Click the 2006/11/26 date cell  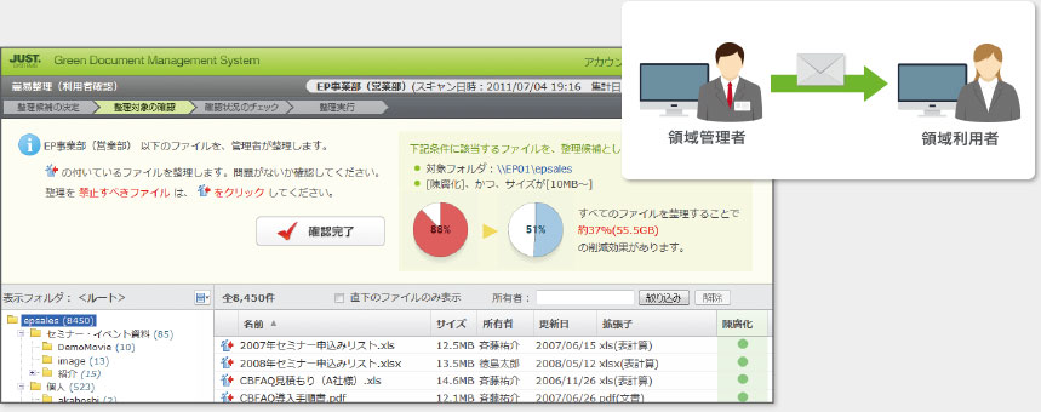tap(564, 380)
